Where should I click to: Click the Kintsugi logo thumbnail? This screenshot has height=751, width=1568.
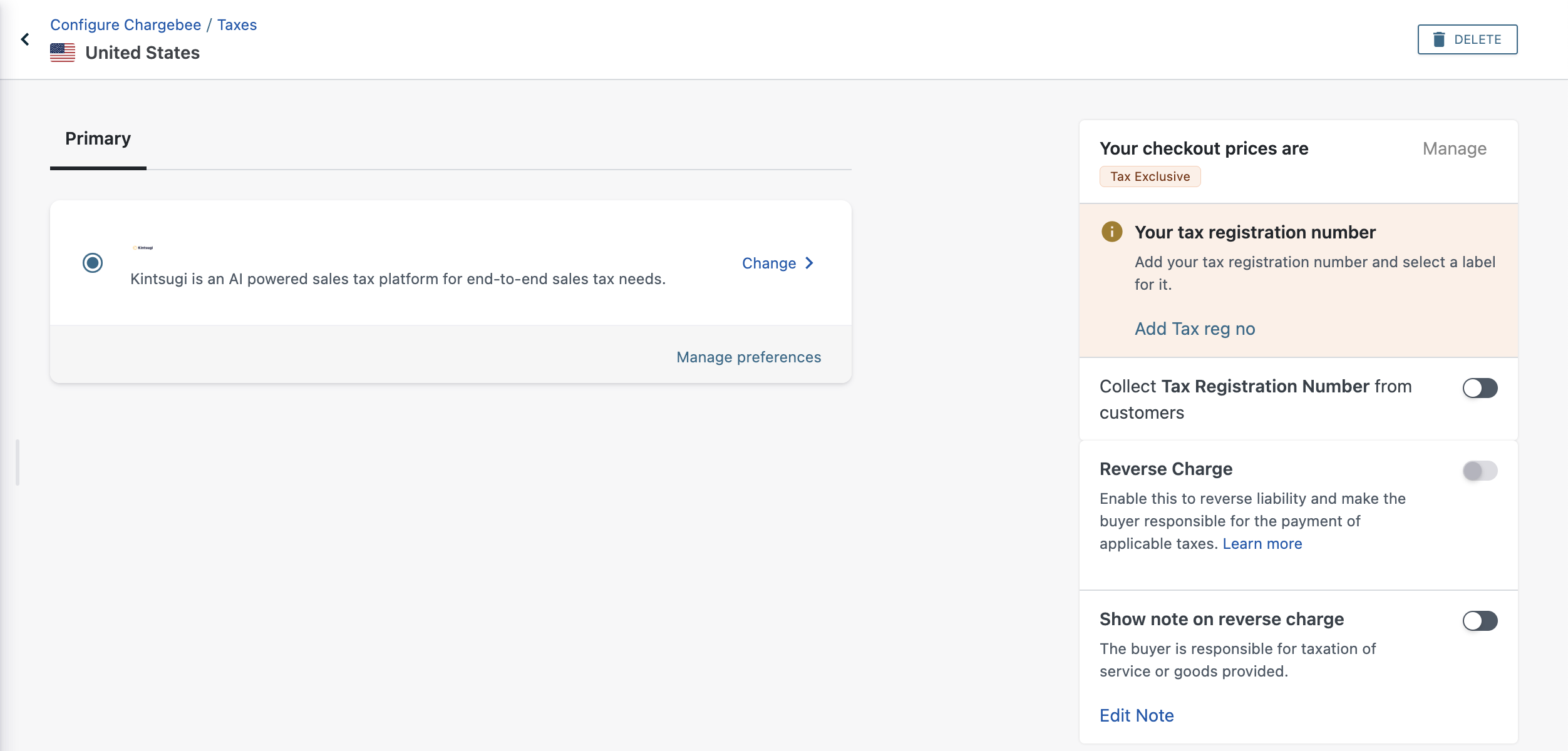click(x=143, y=248)
